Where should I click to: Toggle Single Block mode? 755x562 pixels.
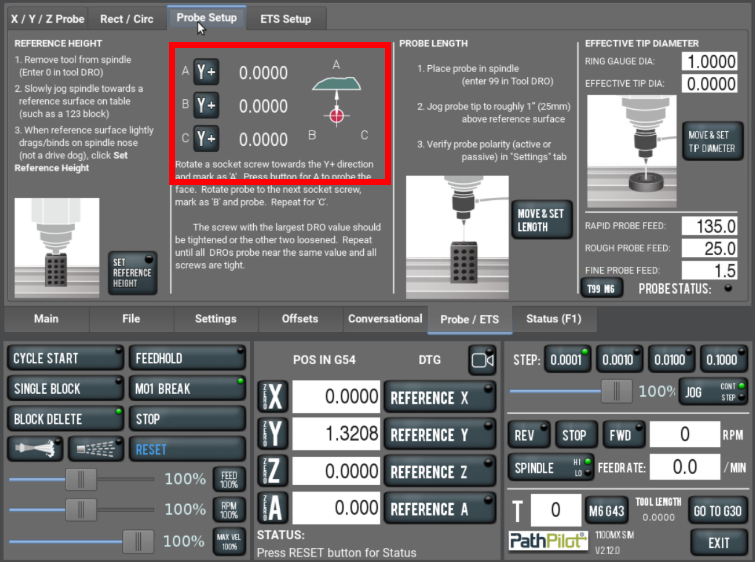click(x=65, y=388)
